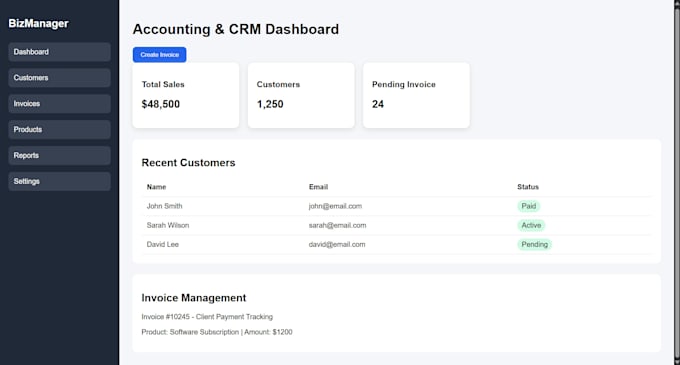
Task: Click the Accounting & CRM Dashboard title
Action: (x=236, y=29)
